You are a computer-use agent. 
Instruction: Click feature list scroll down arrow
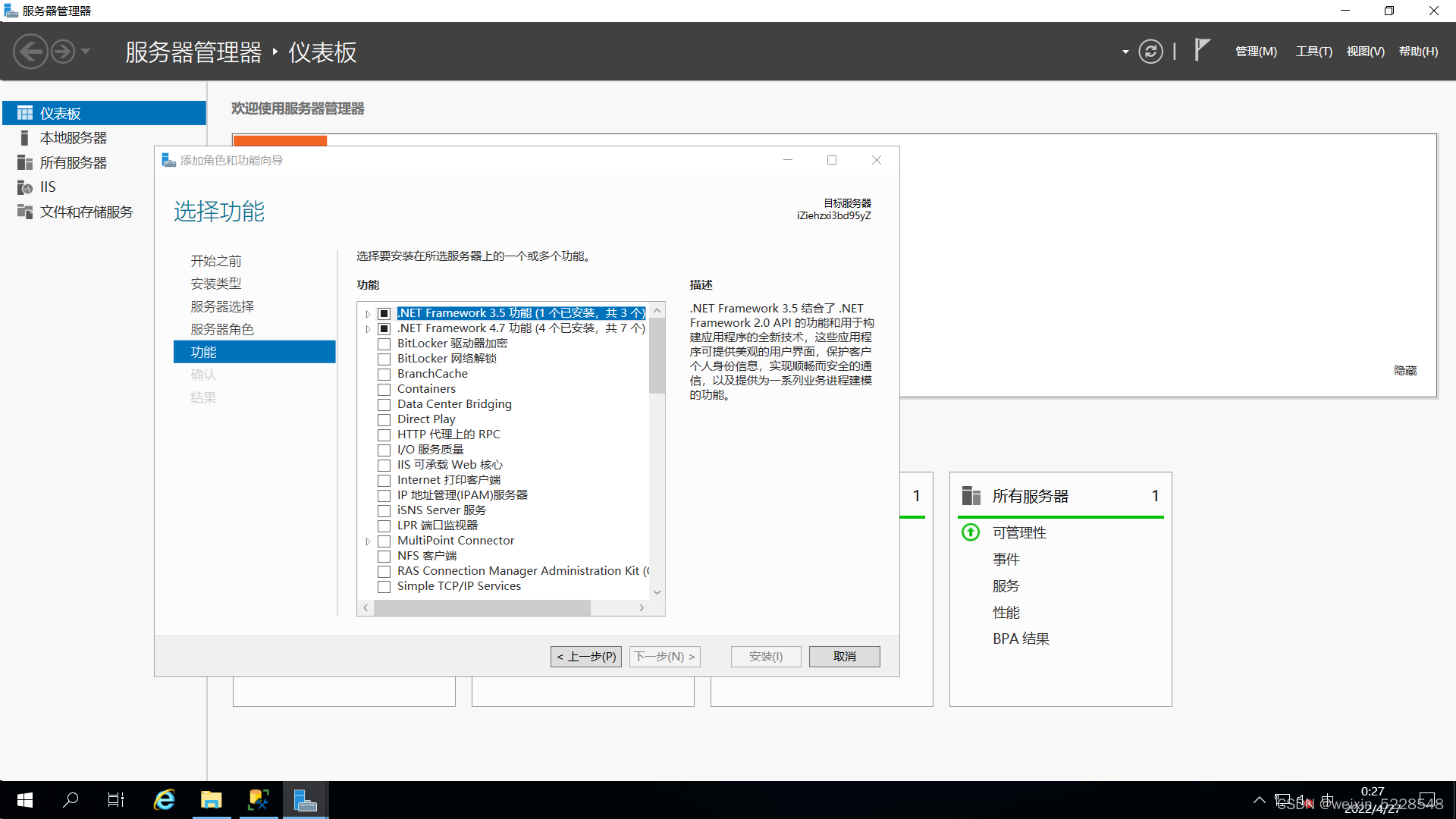tap(657, 592)
